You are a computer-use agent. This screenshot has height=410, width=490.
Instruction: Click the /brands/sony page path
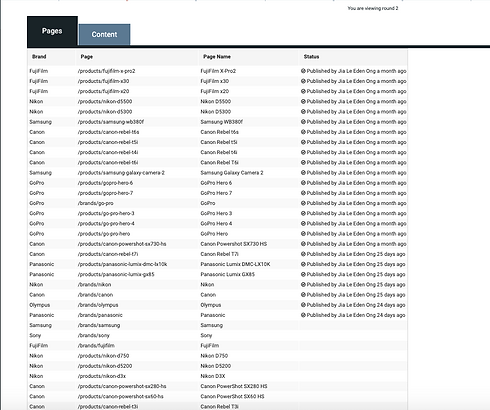[94, 335]
